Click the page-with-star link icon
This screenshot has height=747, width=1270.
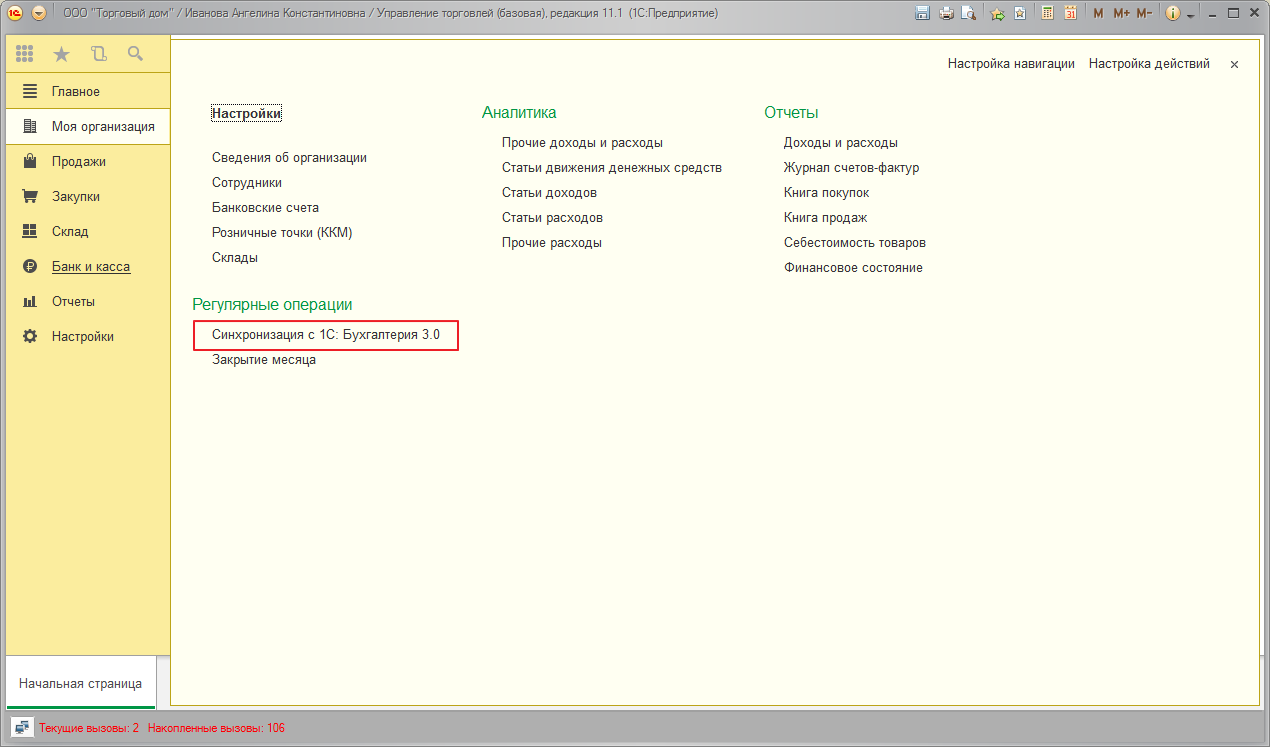(x=1019, y=13)
